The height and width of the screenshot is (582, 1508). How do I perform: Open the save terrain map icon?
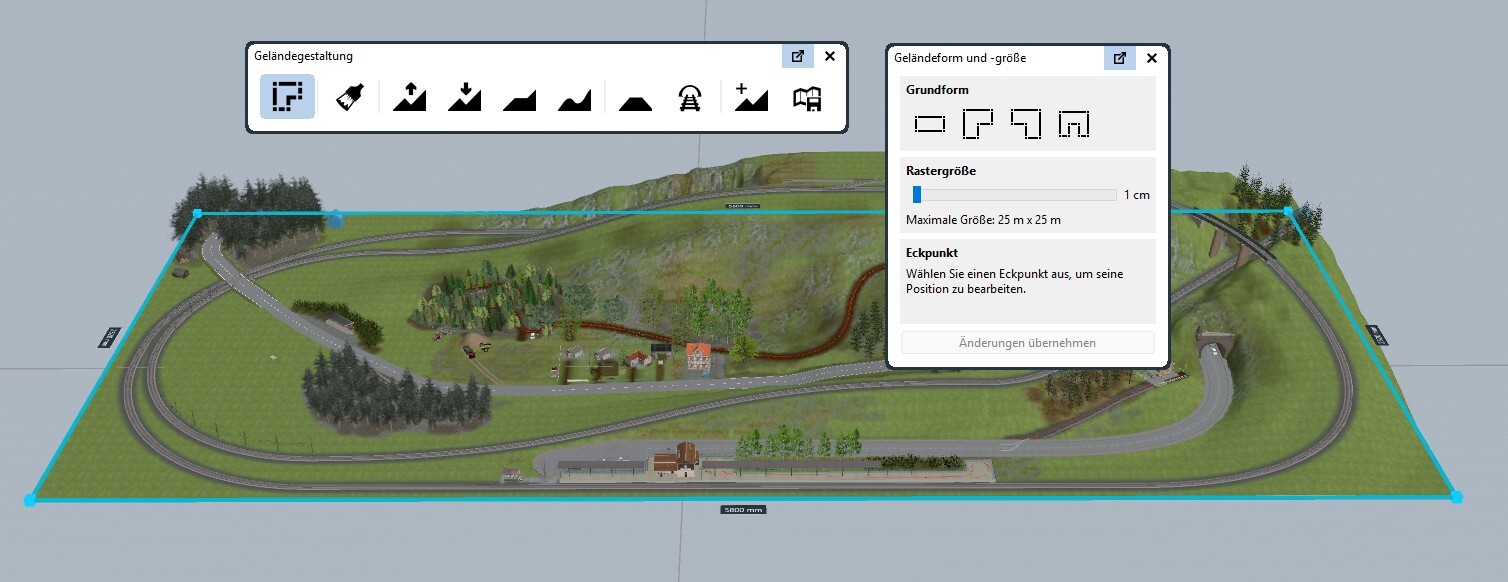pos(807,98)
